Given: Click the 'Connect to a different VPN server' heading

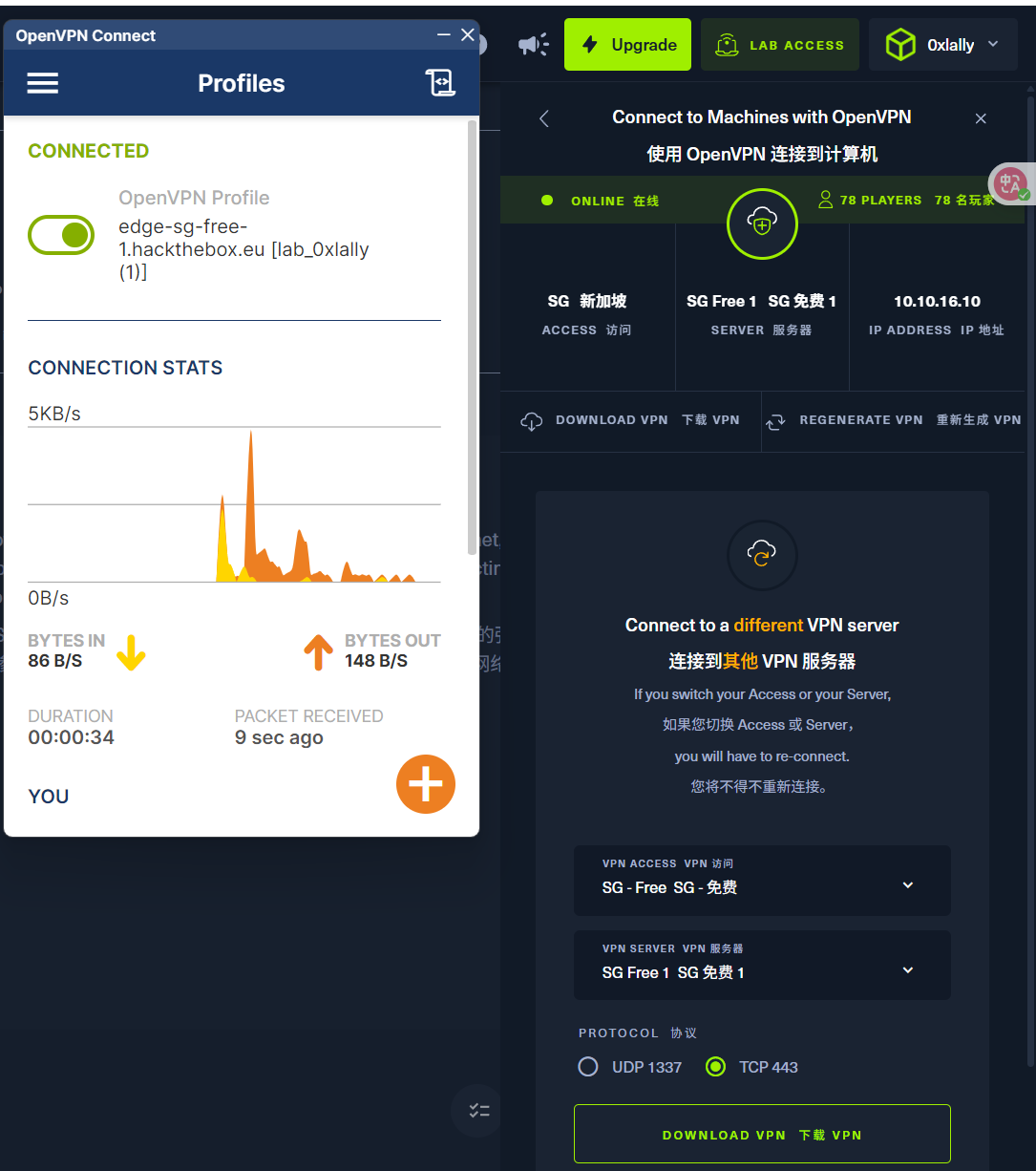Looking at the screenshot, I should (x=762, y=626).
